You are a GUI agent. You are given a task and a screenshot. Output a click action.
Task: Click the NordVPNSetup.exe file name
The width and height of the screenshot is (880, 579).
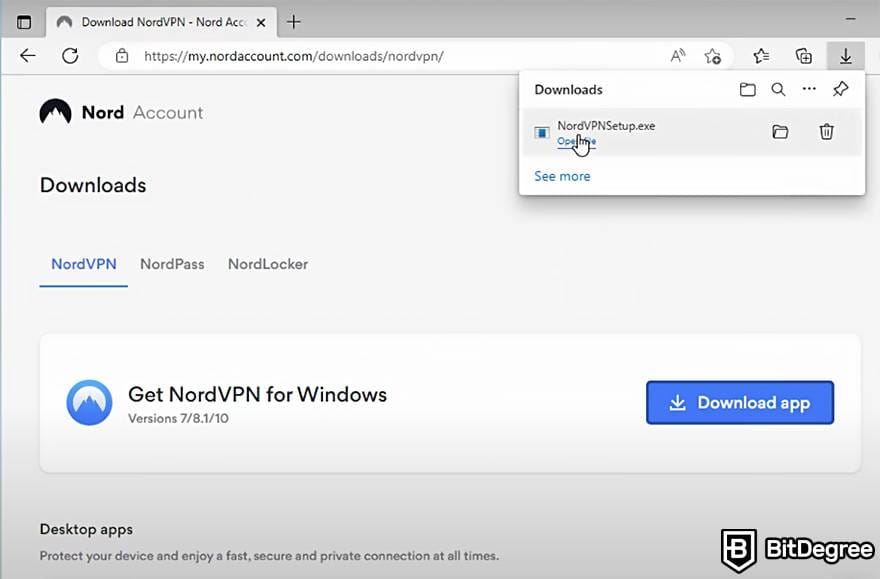point(606,126)
